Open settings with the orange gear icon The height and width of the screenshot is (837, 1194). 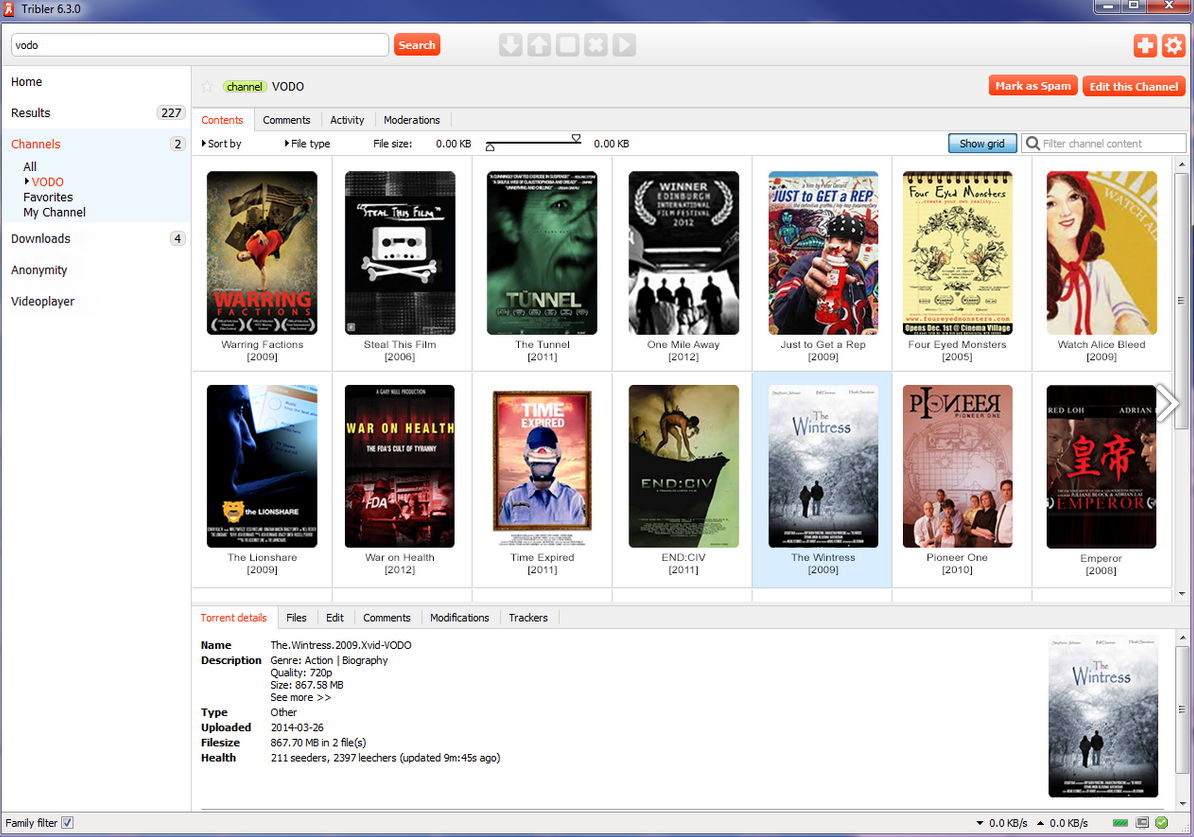[1173, 46]
